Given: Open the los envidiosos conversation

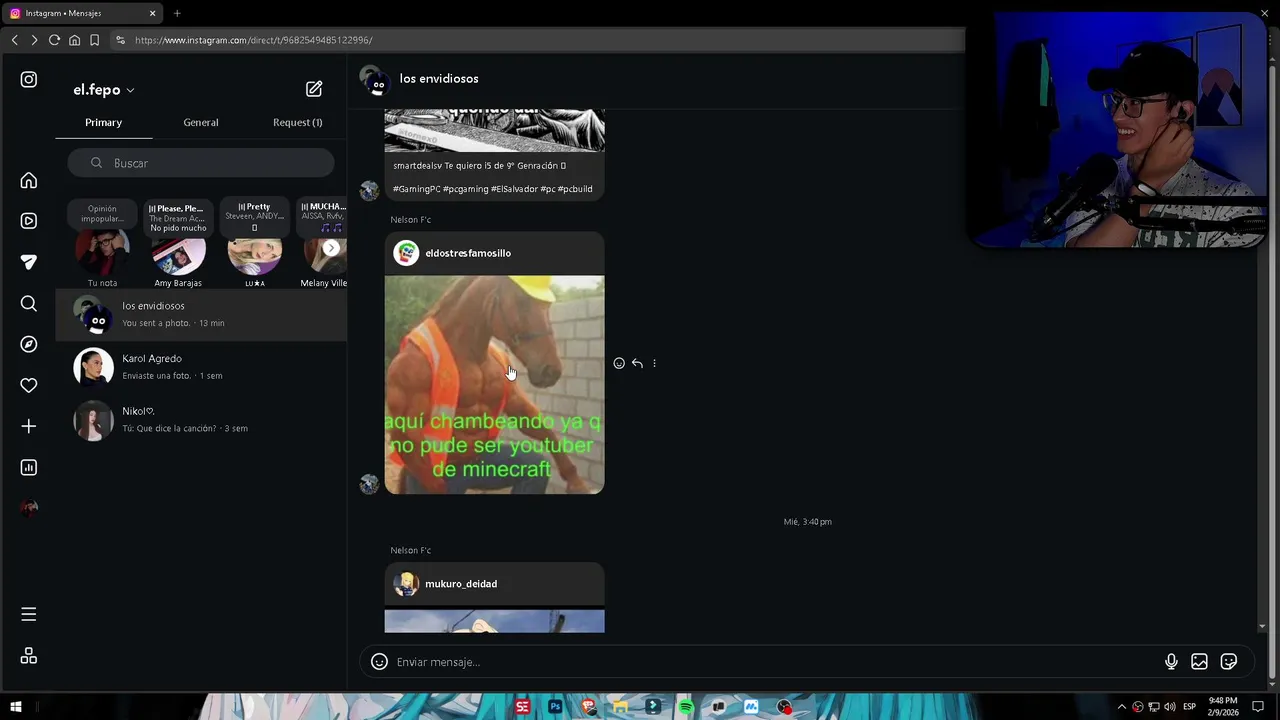Looking at the screenshot, I should coord(201,314).
